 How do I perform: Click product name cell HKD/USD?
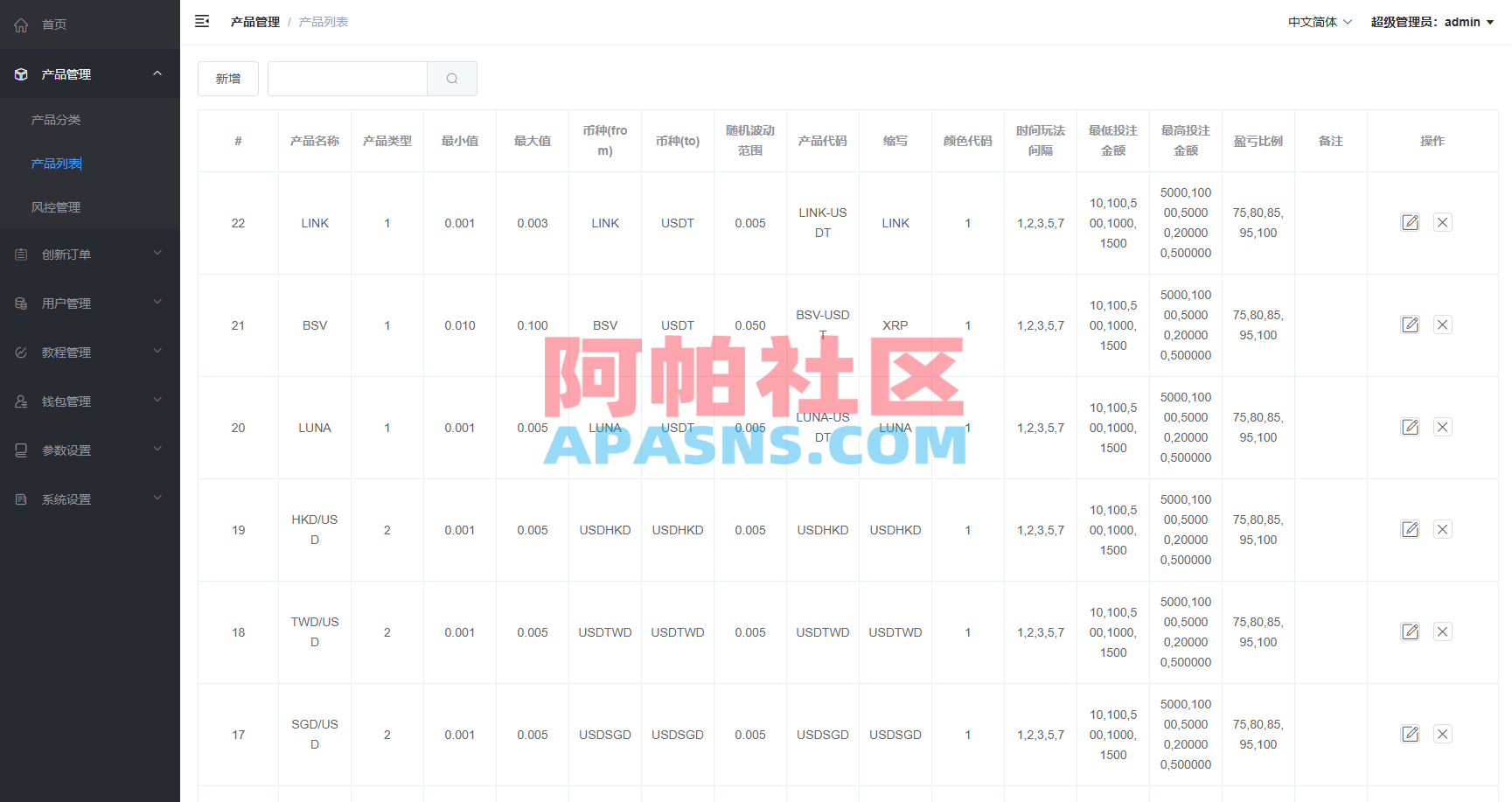tap(315, 530)
